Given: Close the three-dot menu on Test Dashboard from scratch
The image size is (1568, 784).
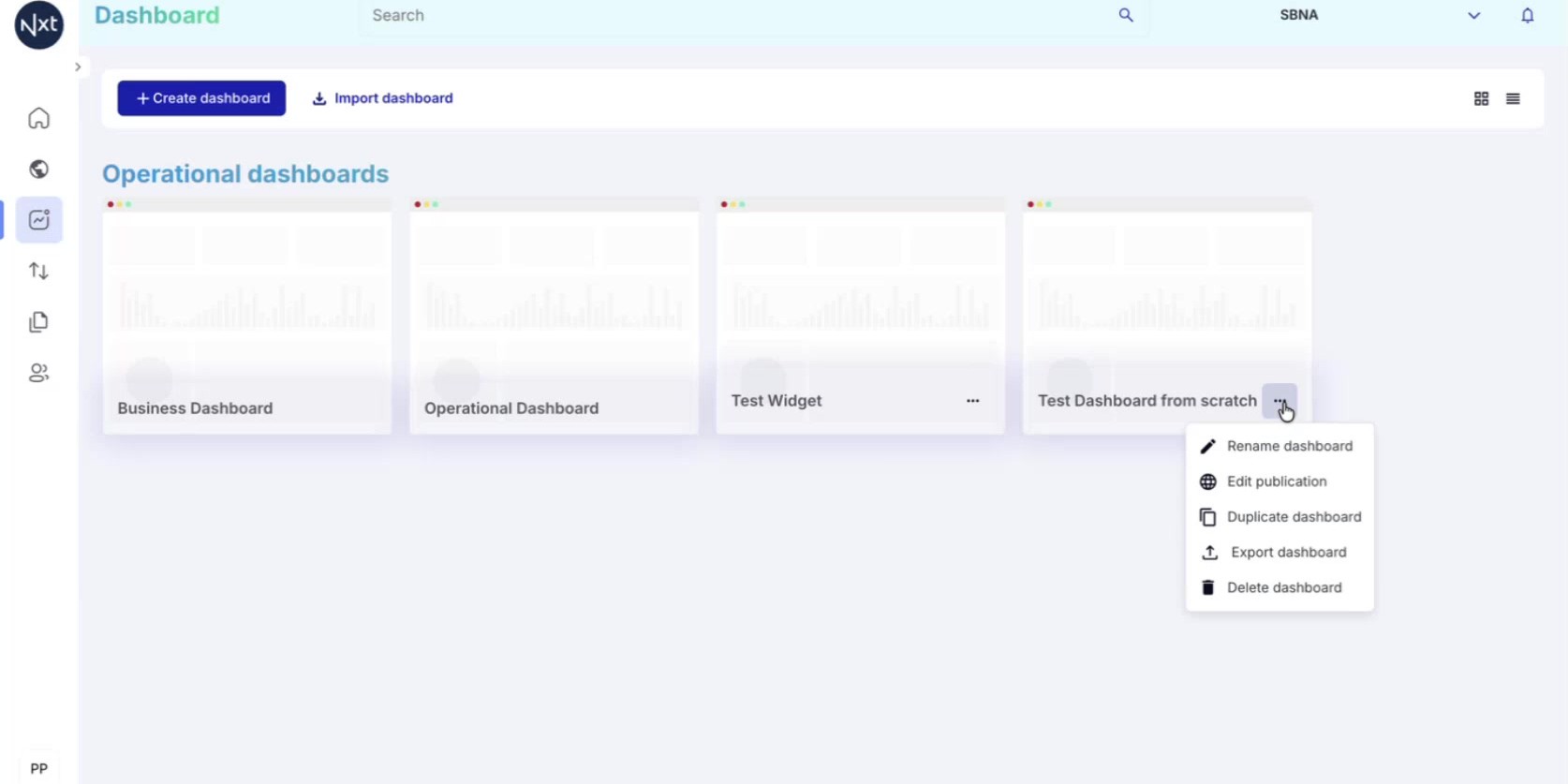Looking at the screenshot, I should point(1280,401).
